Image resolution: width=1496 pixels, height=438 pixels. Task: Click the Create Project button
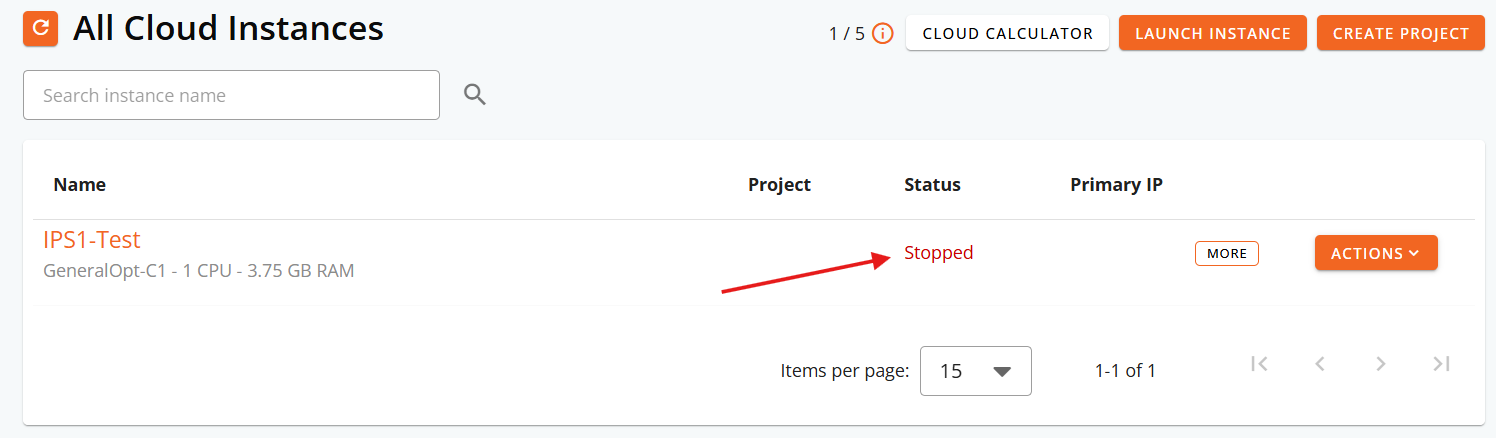(1401, 33)
